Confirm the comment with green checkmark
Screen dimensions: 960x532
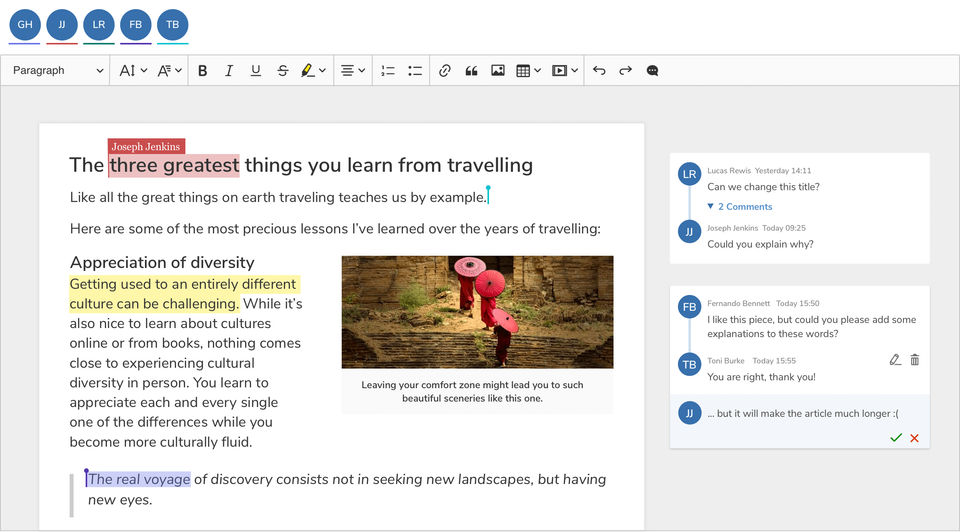pyautogui.click(x=896, y=438)
